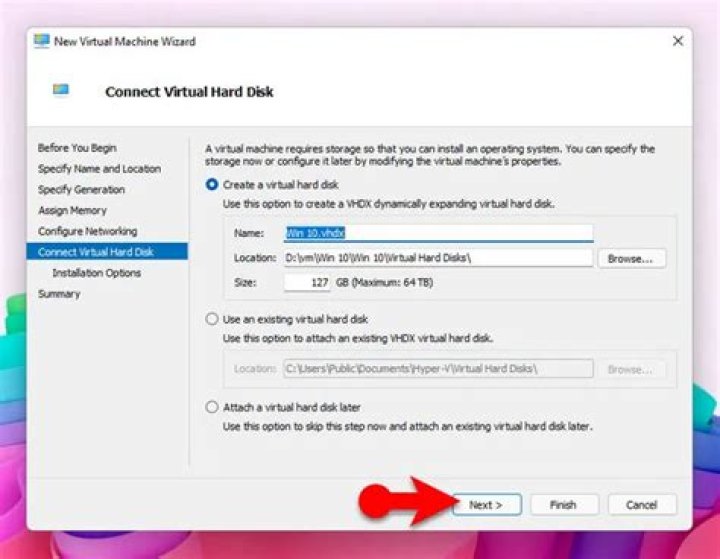Open Assign Memory step
This screenshot has width=720, height=559.
pyautogui.click(x=73, y=210)
